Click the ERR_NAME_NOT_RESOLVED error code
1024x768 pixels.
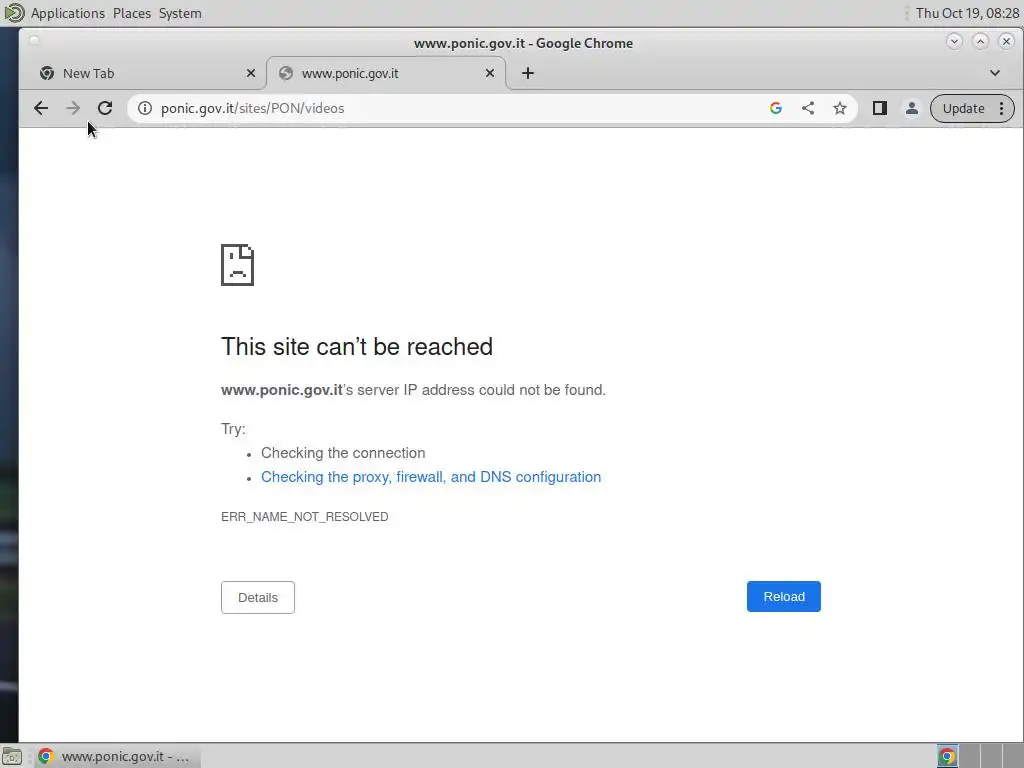coord(305,517)
